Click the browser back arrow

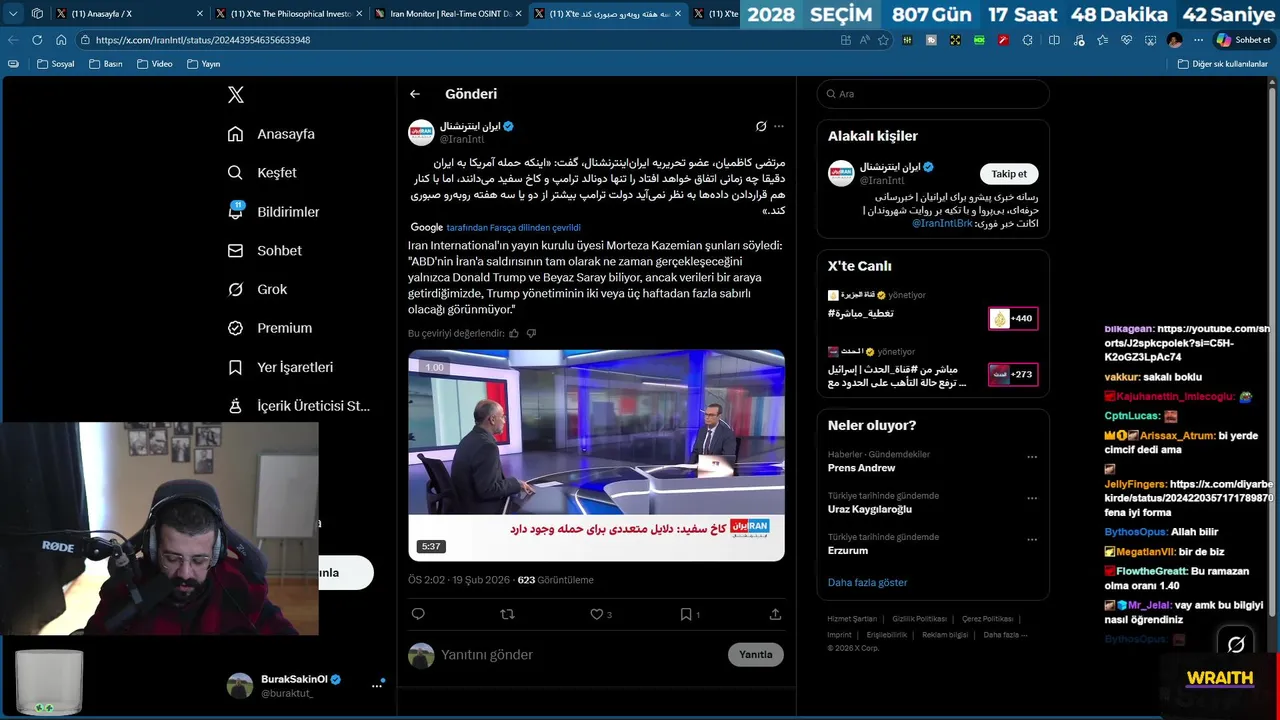13,40
